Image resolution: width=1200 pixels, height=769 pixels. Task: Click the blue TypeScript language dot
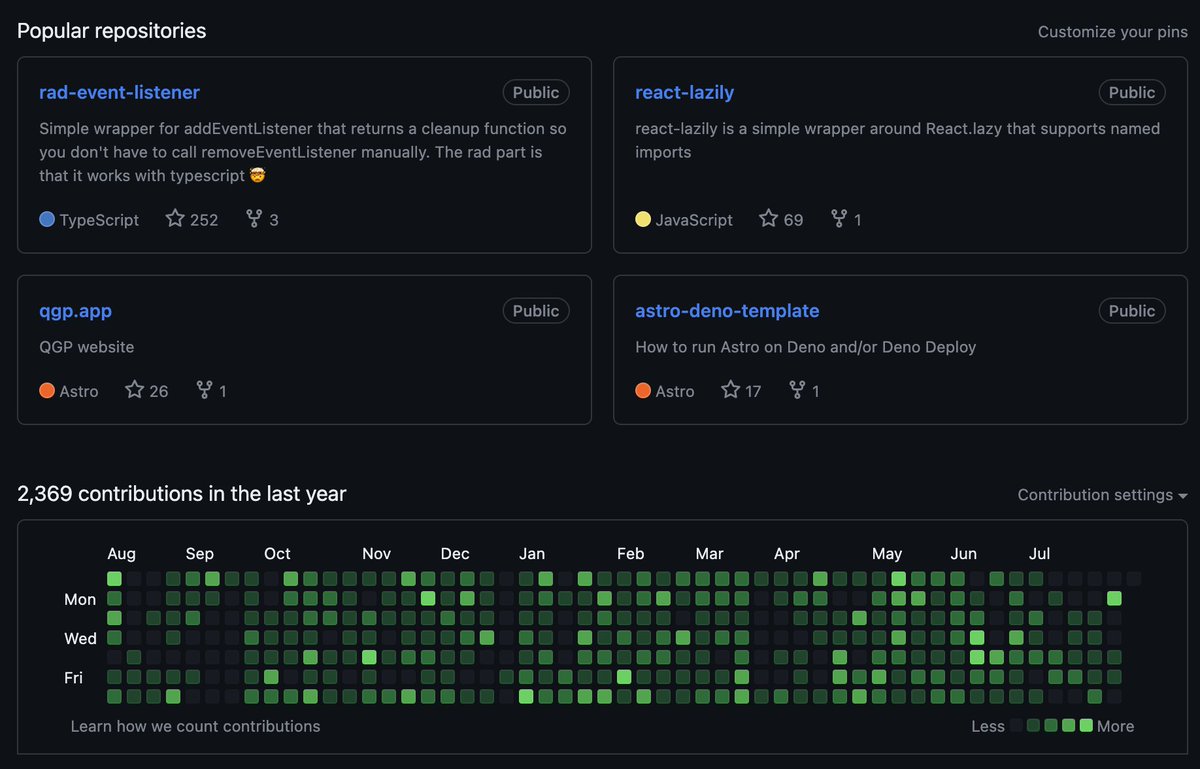click(x=47, y=219)
